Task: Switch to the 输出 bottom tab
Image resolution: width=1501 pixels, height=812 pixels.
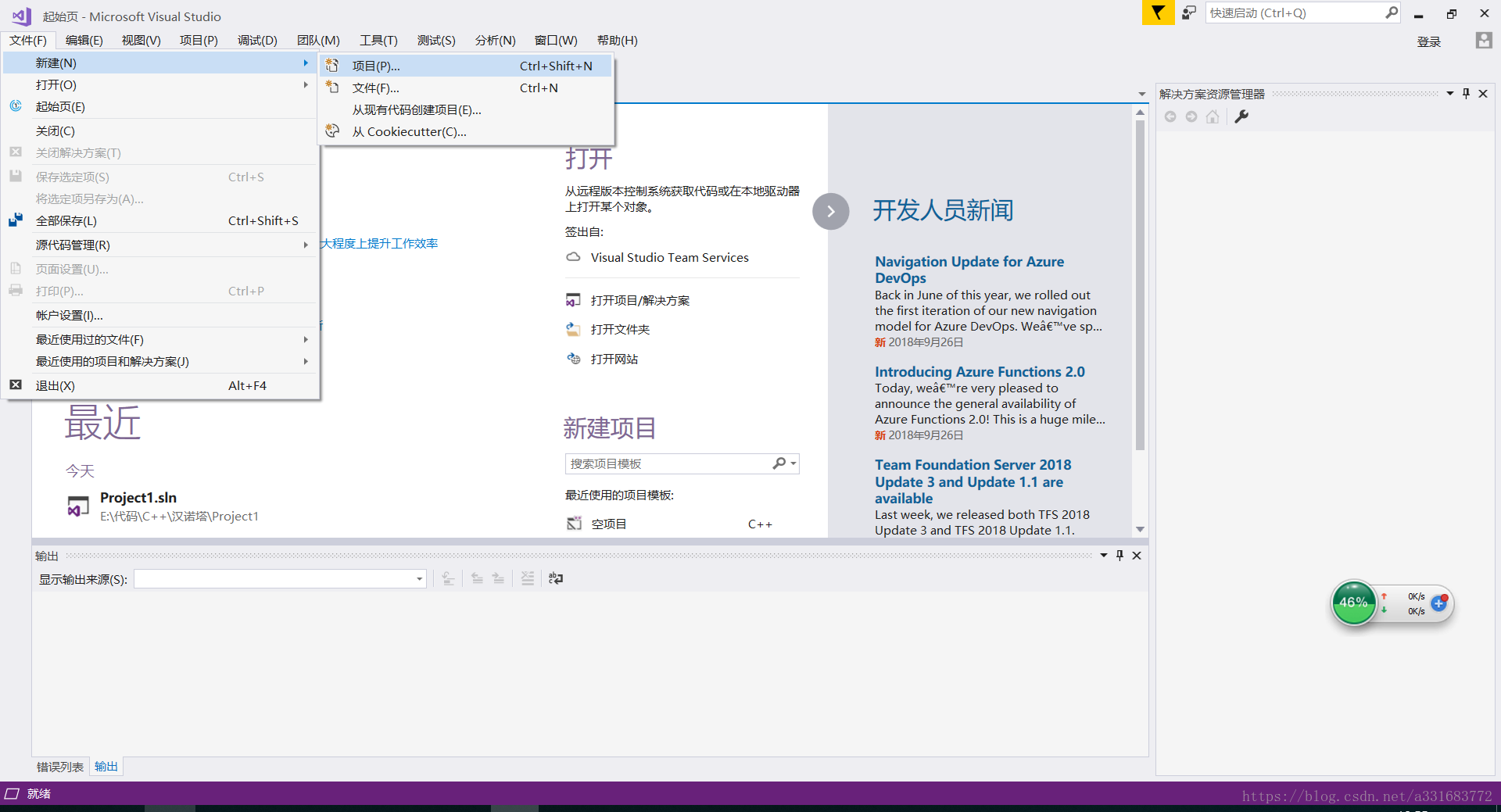Action: point(106,767)
